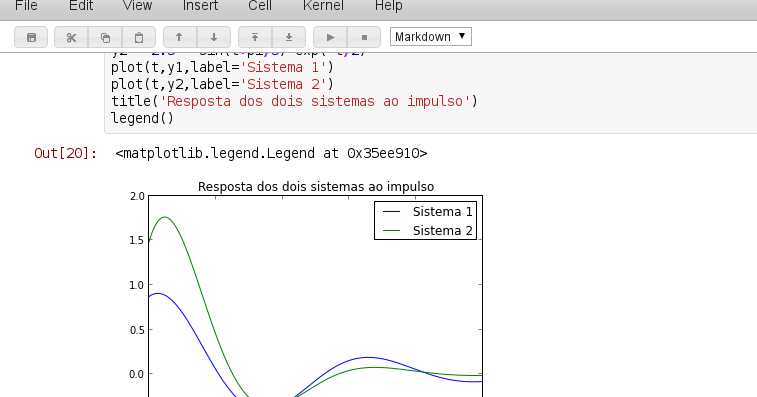The width and height of the screenshot is (757, 397).
Task: Run the cell with the play button
Action: (x=330, y=37)
